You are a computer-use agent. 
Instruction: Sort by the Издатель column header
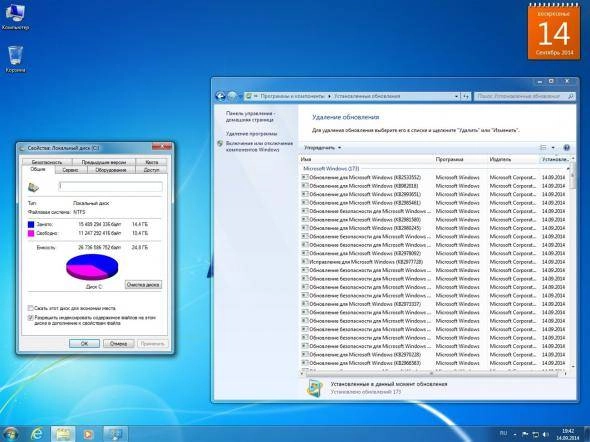point(513,159)
